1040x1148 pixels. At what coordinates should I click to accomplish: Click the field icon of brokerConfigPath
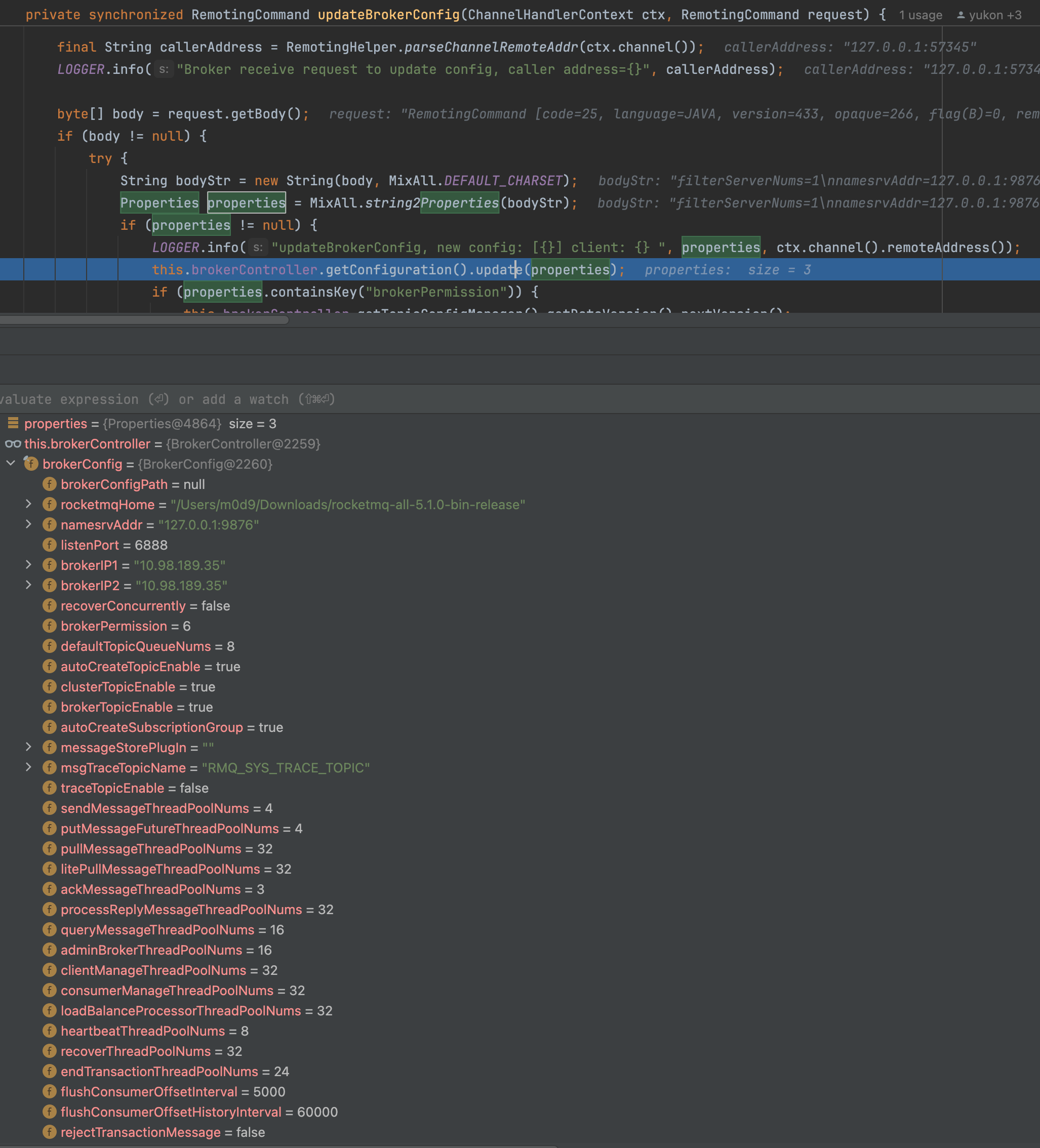click(x=50, y=484)
